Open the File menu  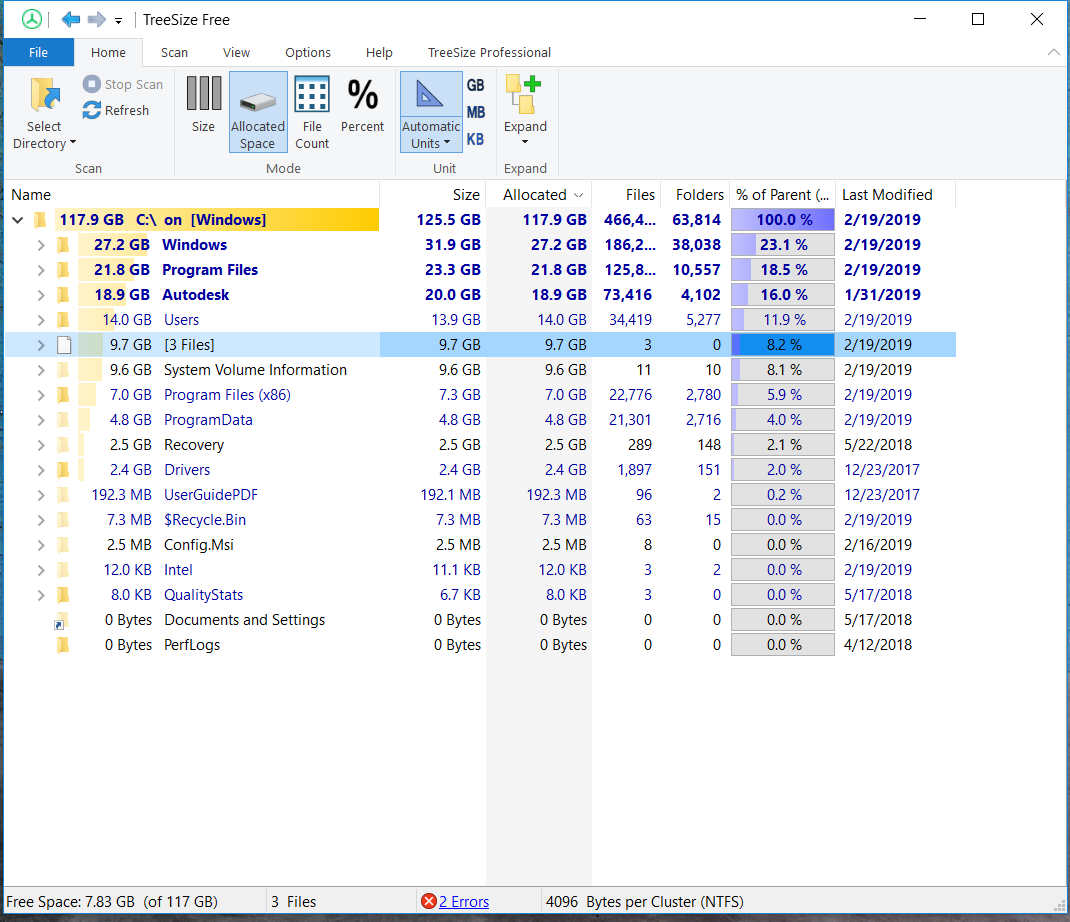[38, 53]
